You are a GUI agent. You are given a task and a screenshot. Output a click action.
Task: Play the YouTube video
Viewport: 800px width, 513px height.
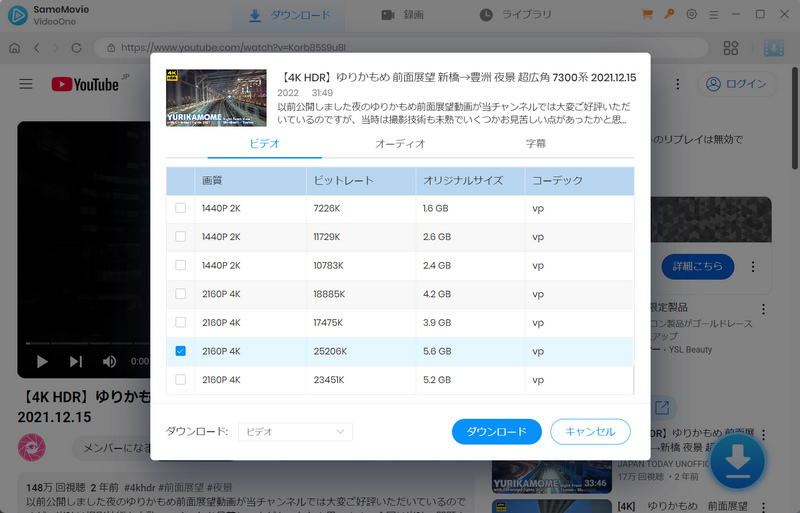click(42, 361)
